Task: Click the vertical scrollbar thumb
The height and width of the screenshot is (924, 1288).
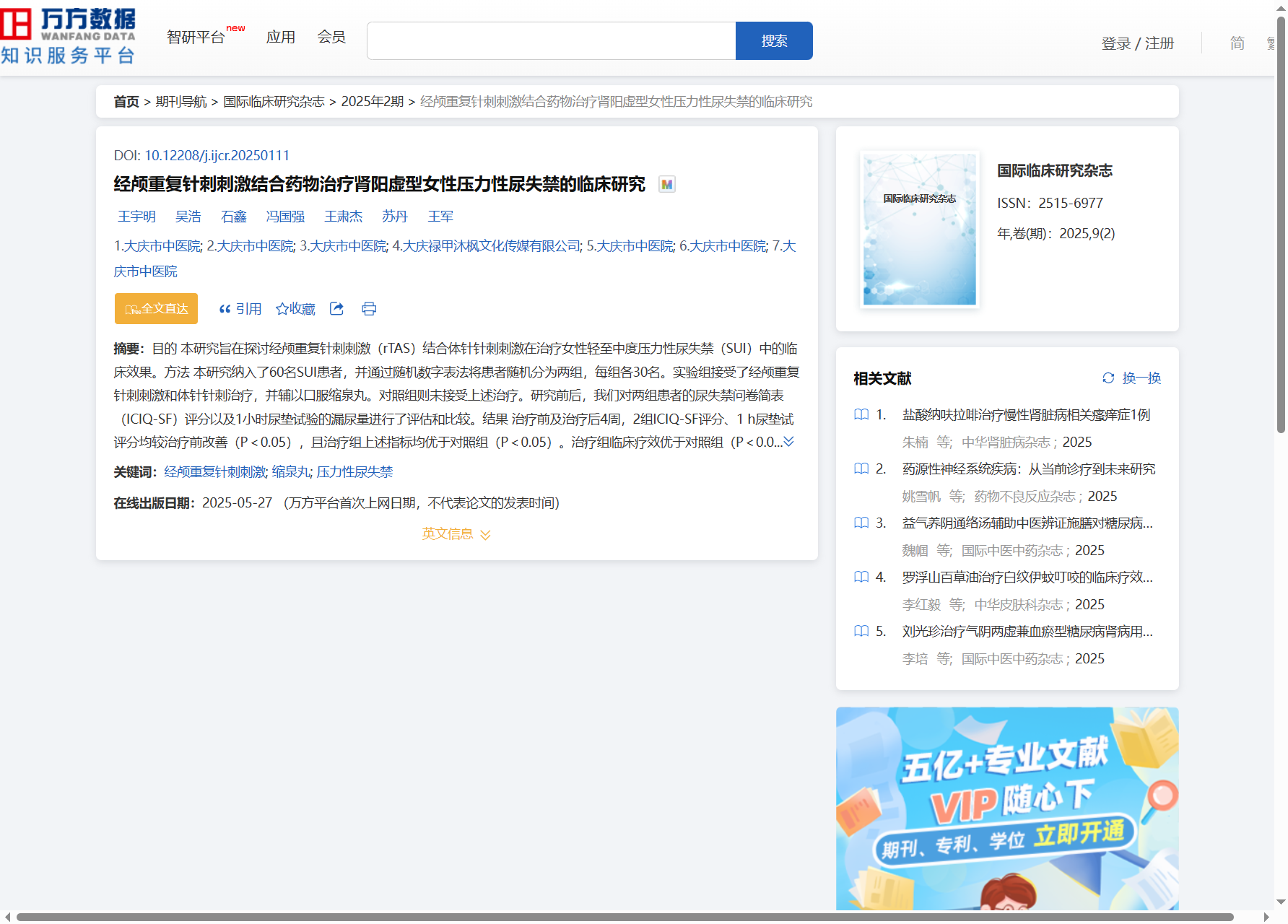Action: pyautogui.click(x=1282, y=224)
